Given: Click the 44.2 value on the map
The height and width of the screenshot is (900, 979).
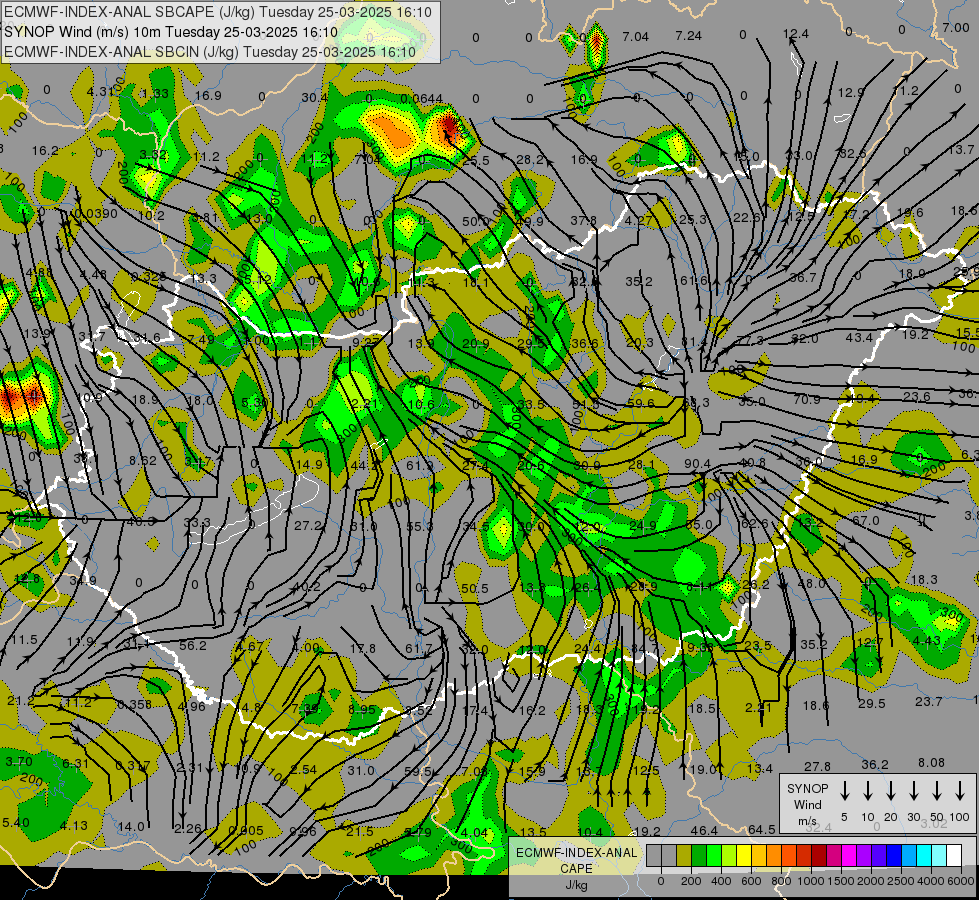Looking at the screenshot, I should pyautogui.click(x=363, y=465).
